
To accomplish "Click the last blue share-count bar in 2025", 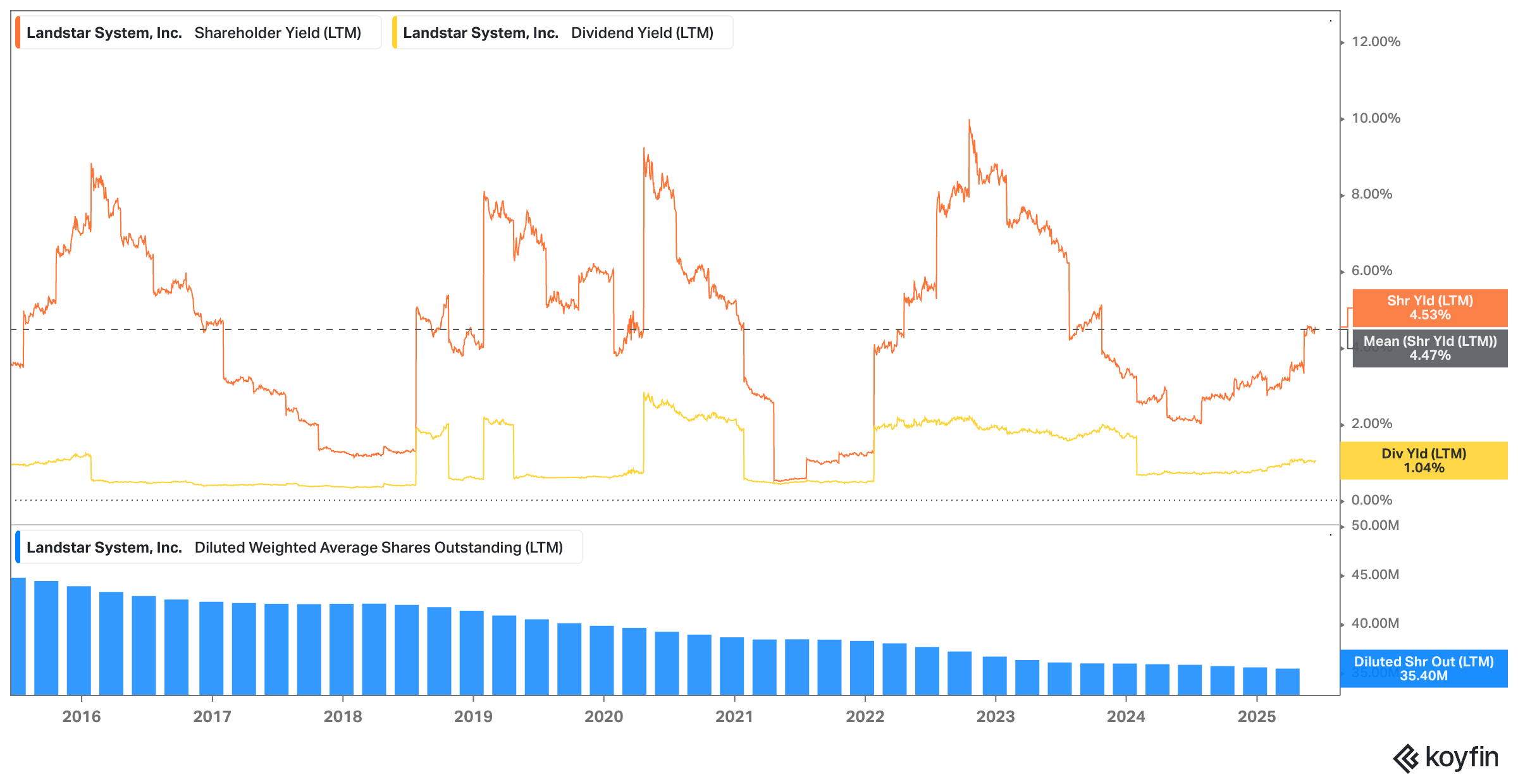I will [1288, 682].
